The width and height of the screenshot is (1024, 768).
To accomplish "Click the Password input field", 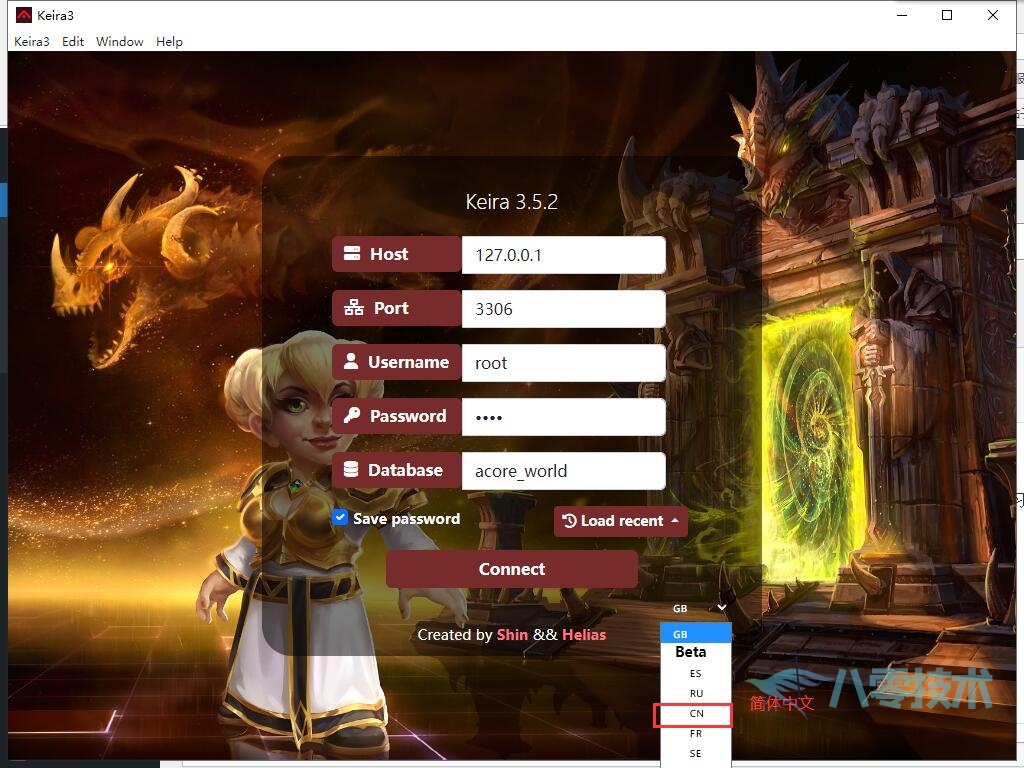I will click(x=564, y=417).
